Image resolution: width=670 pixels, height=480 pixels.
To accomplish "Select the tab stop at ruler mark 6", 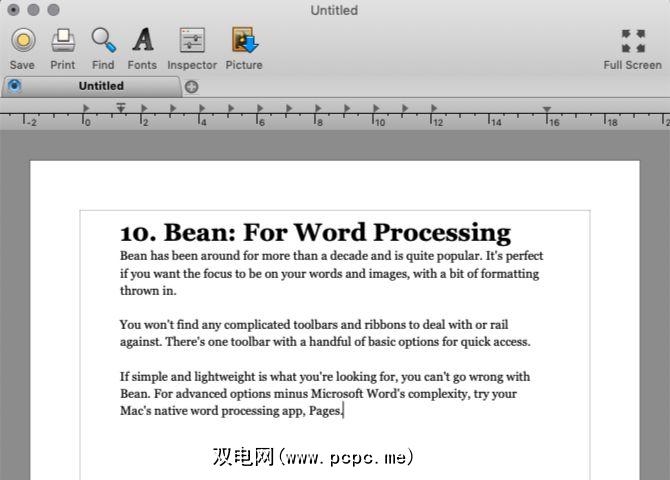I will click(x=260, y=108).
